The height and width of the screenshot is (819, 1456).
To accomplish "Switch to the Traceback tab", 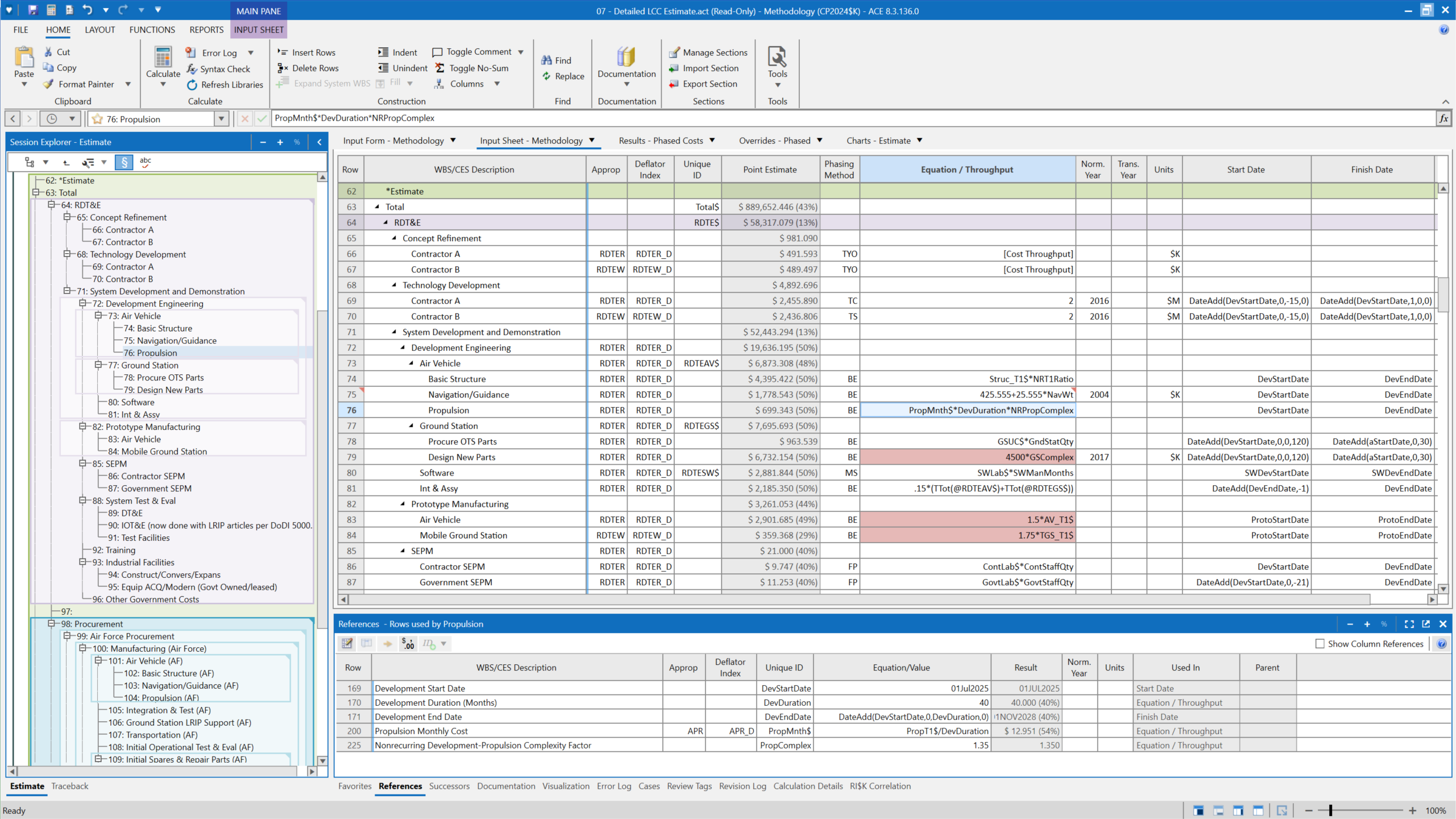I will [x=70, y=786].
